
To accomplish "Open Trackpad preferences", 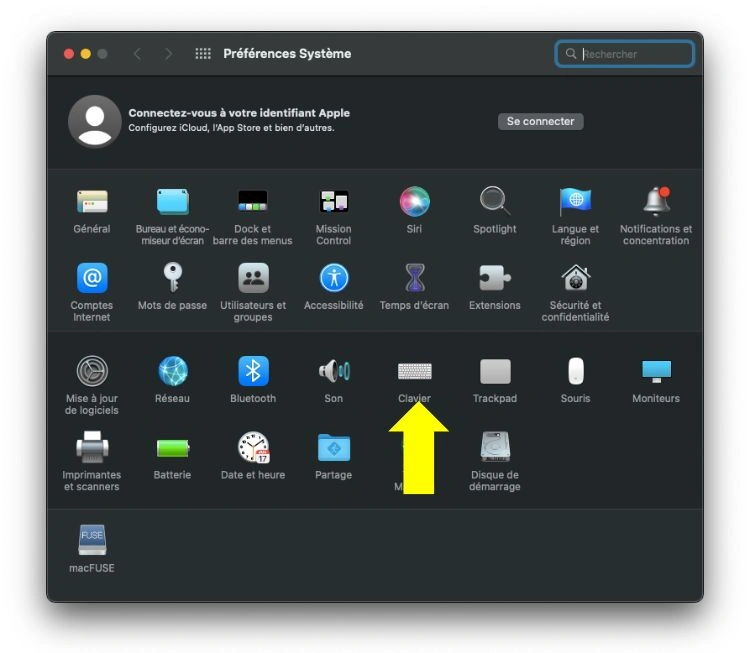I will click(495, 371).
